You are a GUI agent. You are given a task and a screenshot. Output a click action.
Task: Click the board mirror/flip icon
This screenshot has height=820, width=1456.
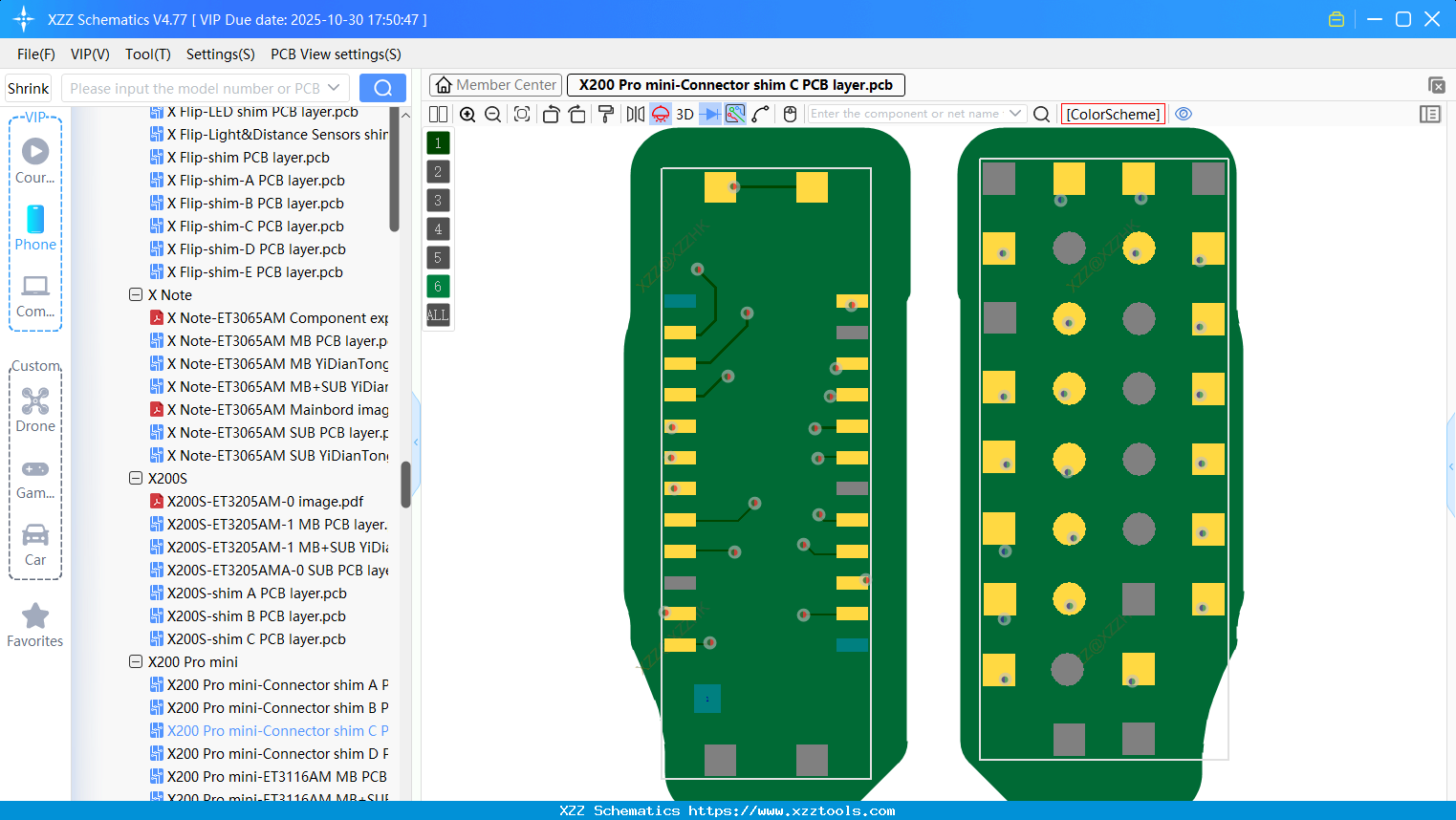634,114
